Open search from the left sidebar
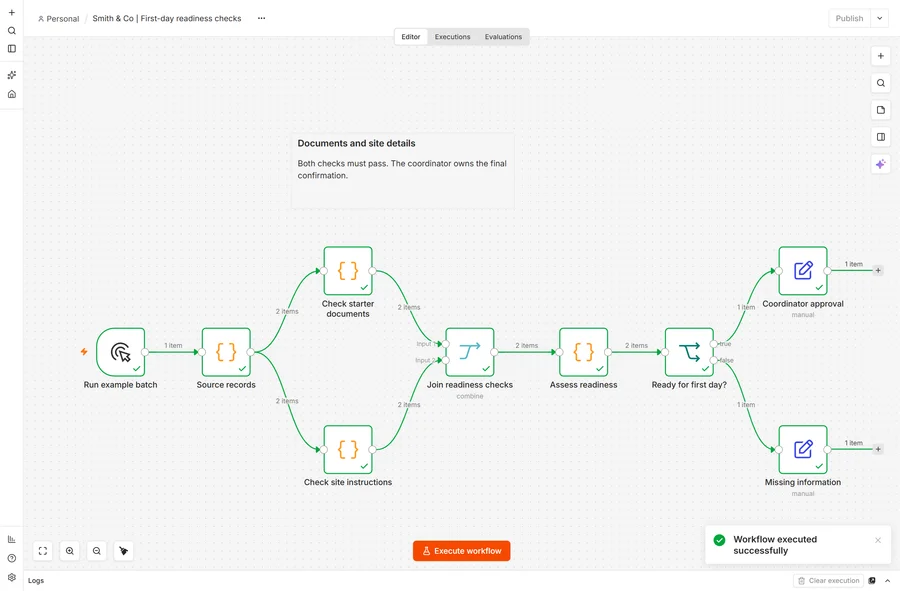900x591 pixels. (11, 30)
